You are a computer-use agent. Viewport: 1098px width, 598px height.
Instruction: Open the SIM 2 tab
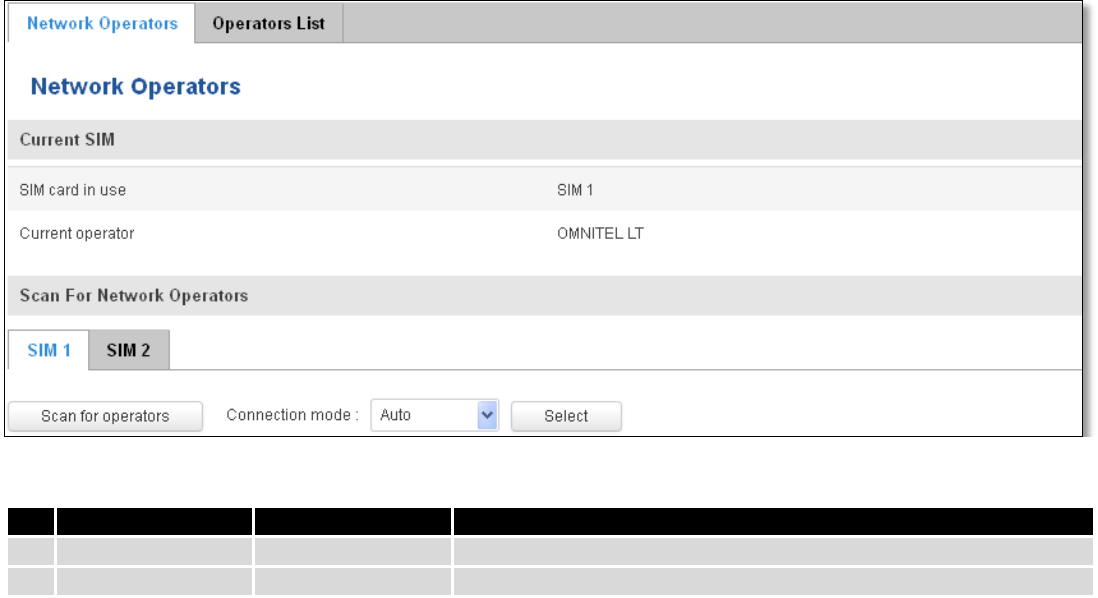pos(129,350)
